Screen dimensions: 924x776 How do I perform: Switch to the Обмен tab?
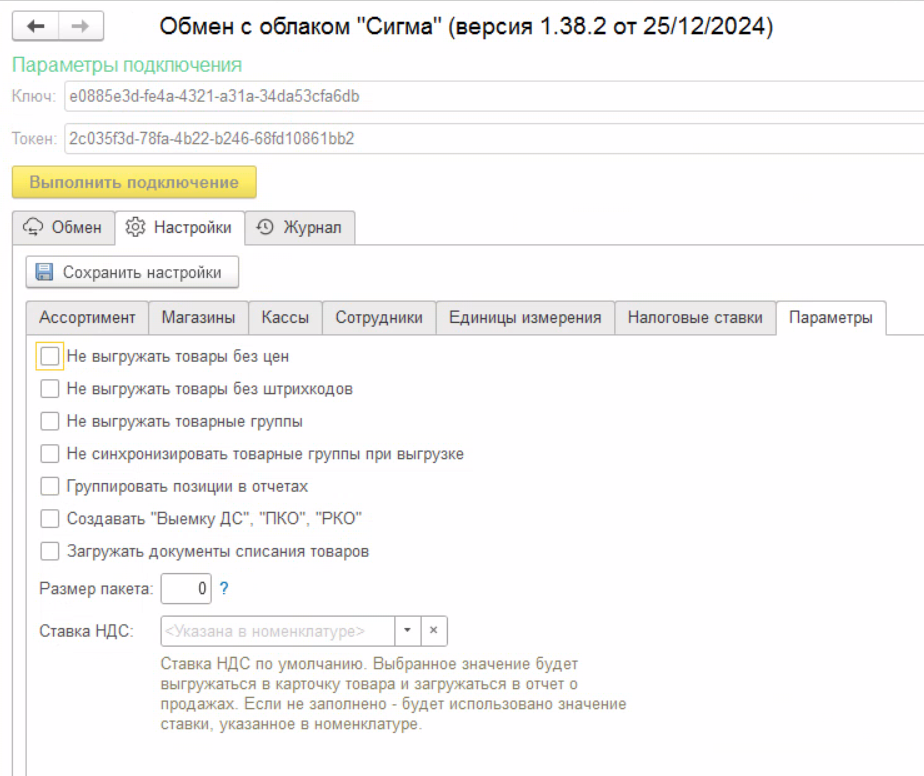pyautogui.click(x=64, y=227)
